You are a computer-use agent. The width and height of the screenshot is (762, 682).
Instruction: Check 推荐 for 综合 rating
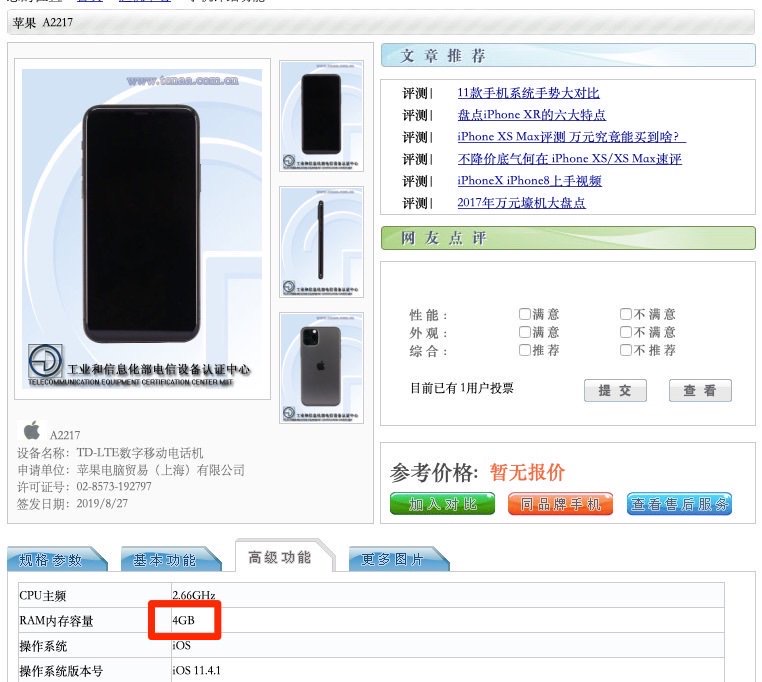pos(524,350)
